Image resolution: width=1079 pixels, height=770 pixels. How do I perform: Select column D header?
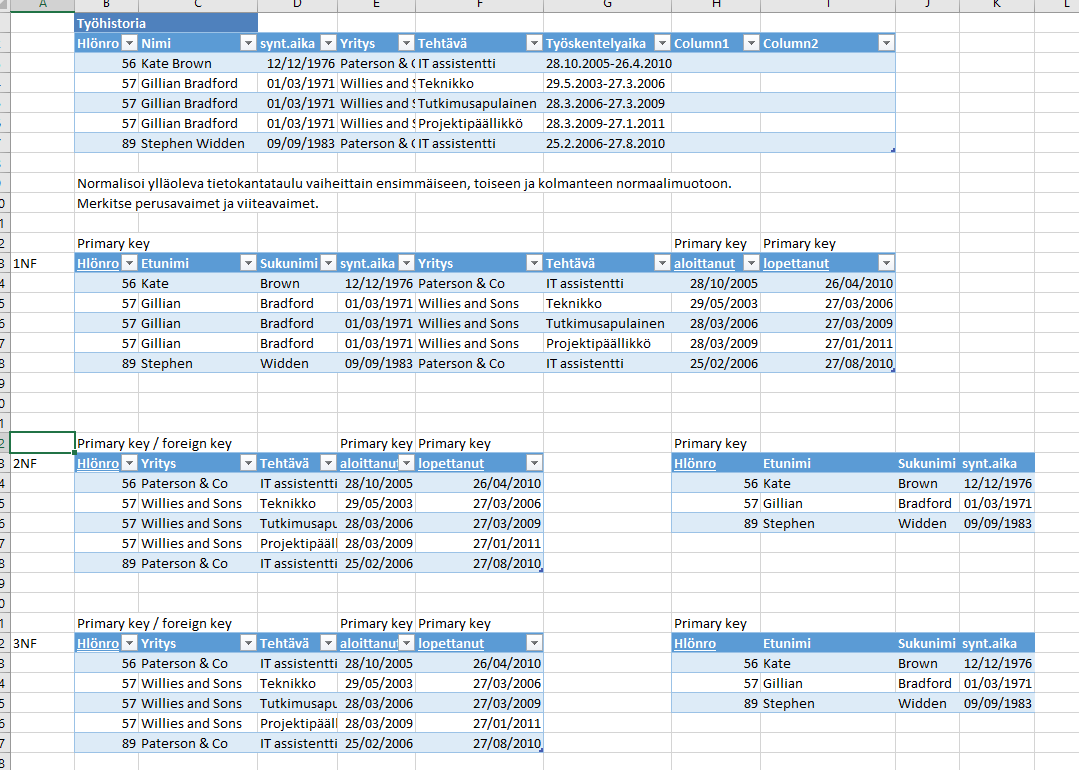pyautogui.click(x=297, y=5)
